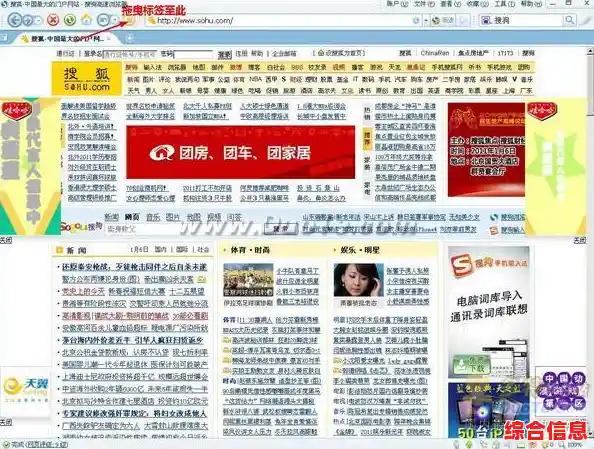Open the 收藏 menu
Screen dimensions: 594x449
coord(477,4)
